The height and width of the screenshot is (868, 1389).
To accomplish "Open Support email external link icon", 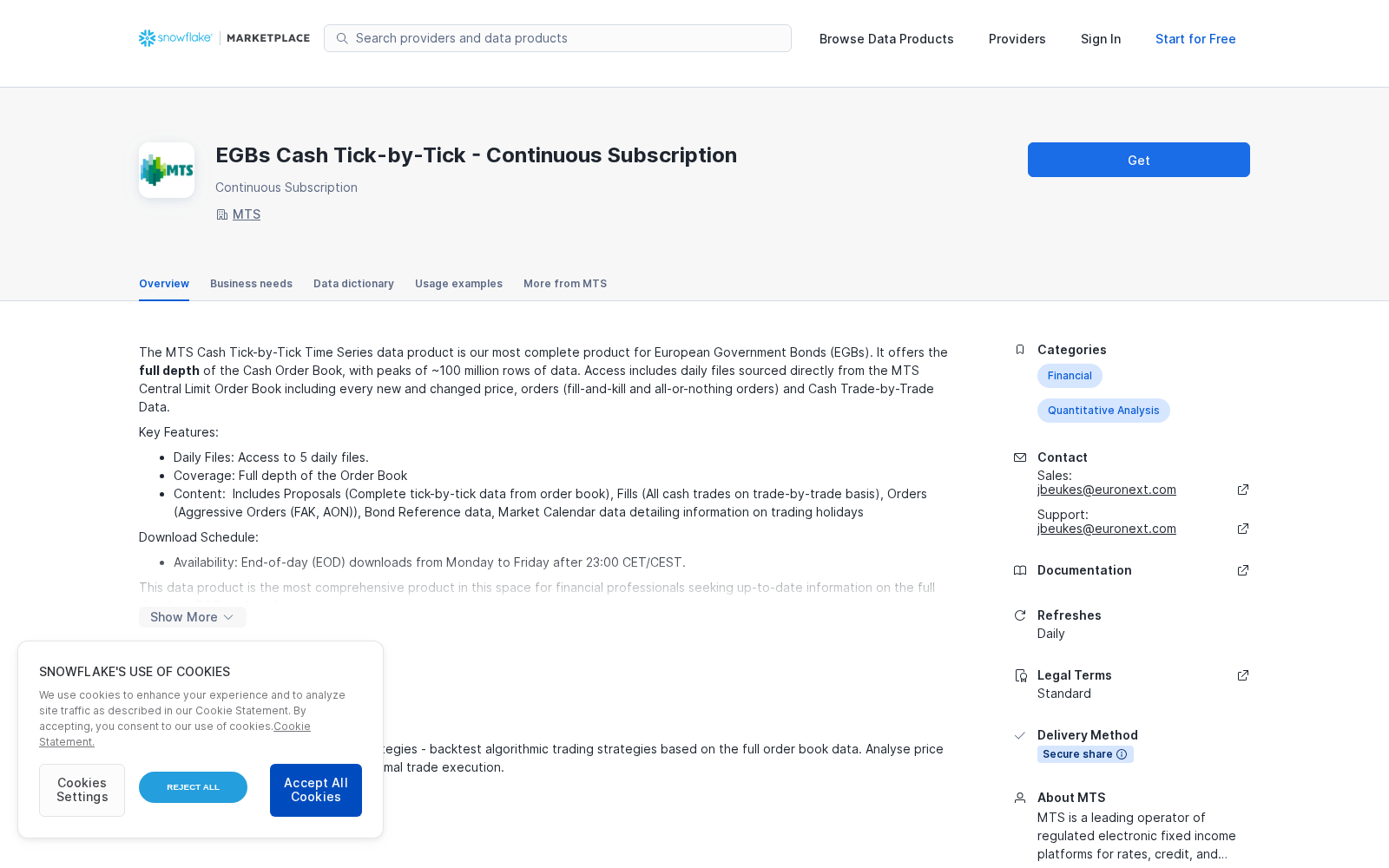I will click(1243, 529).
